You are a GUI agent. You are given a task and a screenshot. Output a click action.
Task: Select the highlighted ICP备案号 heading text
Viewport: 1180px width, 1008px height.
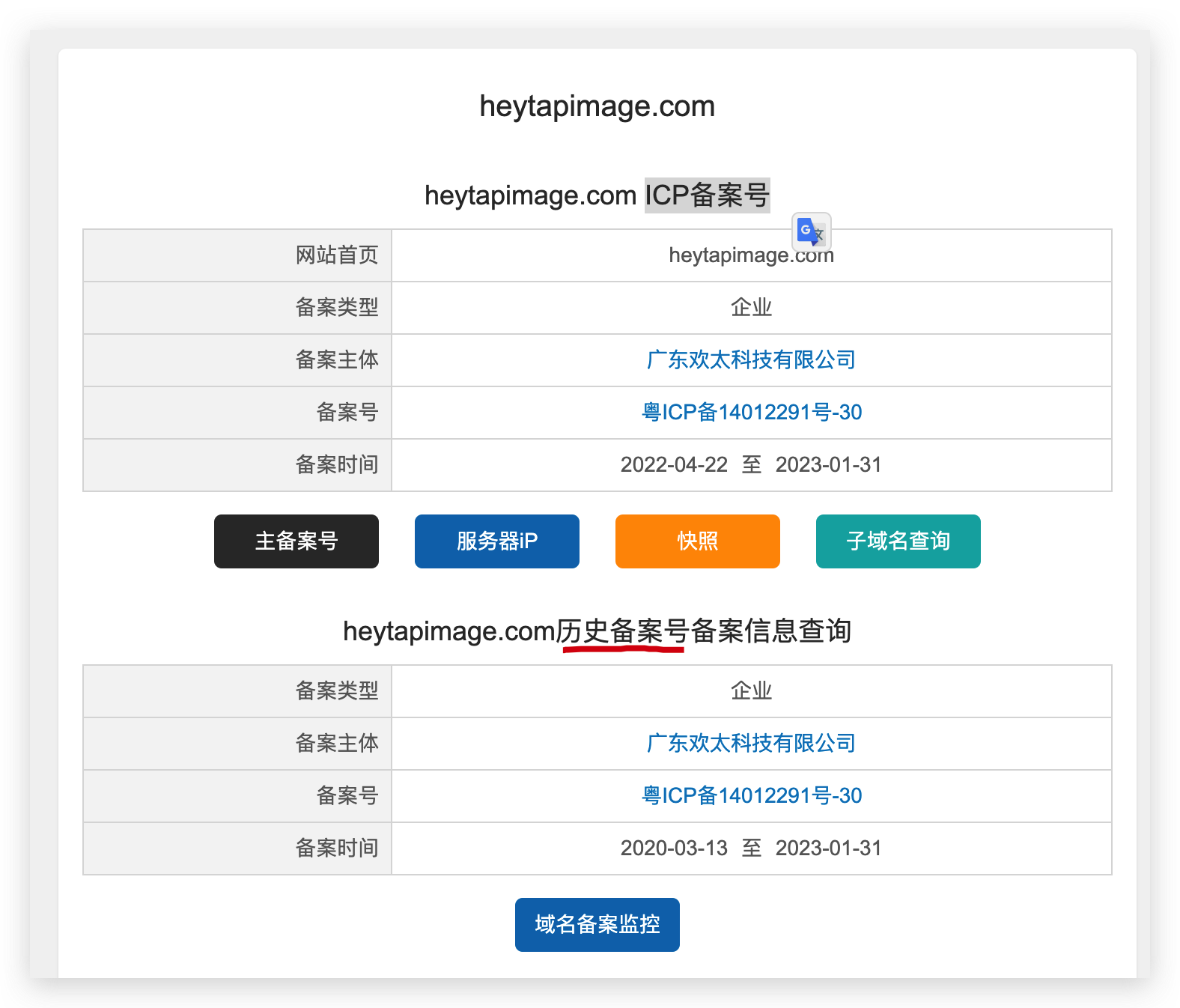[708, 195]
